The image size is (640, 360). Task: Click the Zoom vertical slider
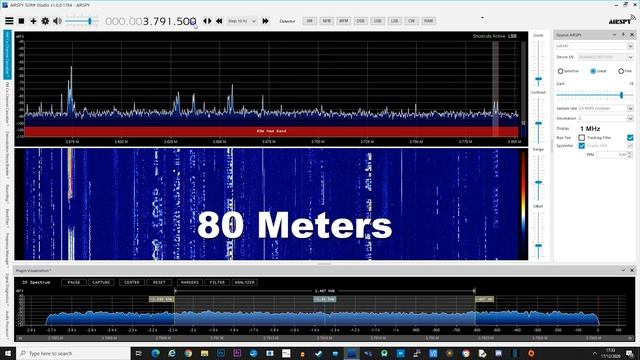pyautogui.click(x=538, y=63)
